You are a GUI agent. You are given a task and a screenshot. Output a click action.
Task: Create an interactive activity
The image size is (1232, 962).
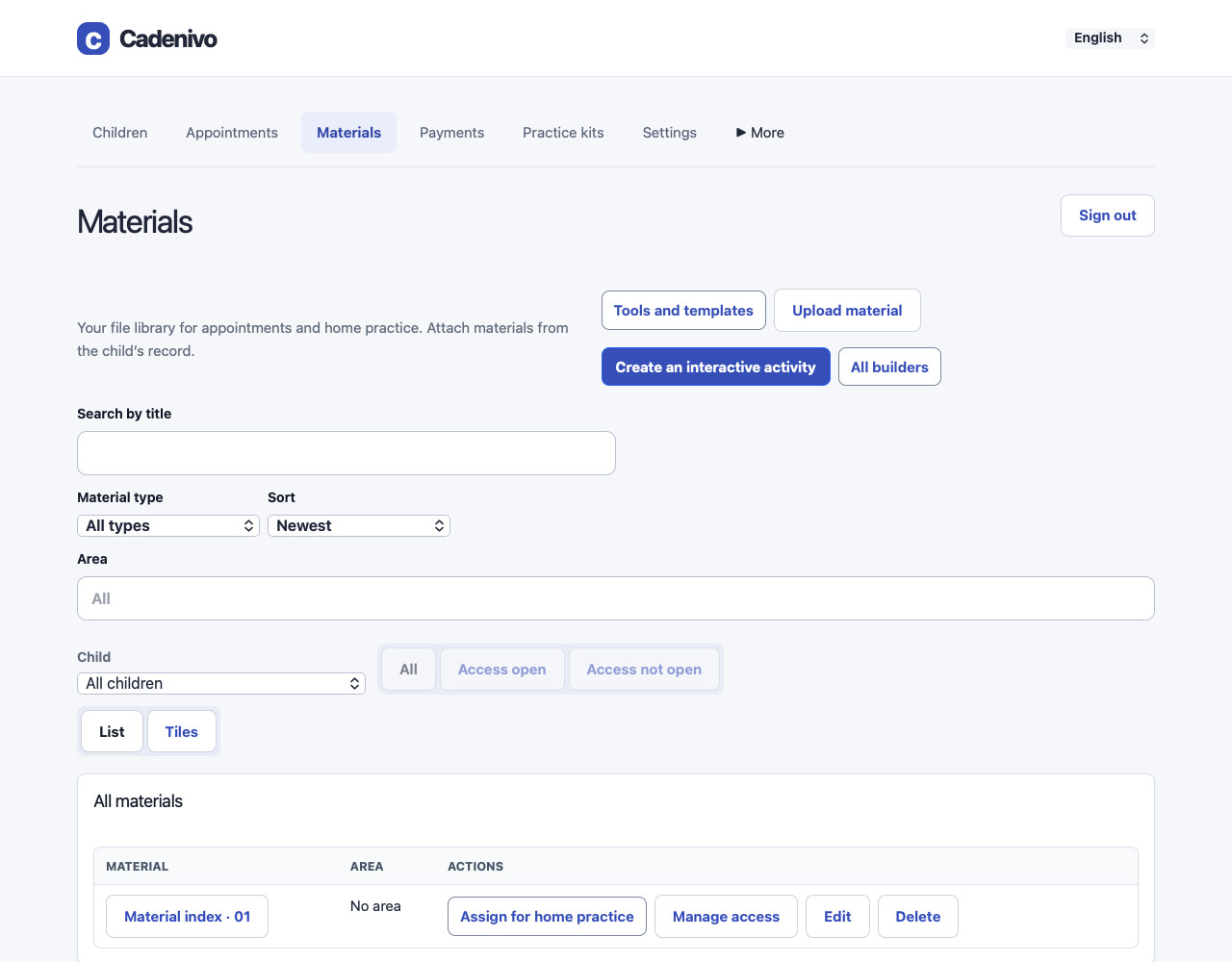716,367
